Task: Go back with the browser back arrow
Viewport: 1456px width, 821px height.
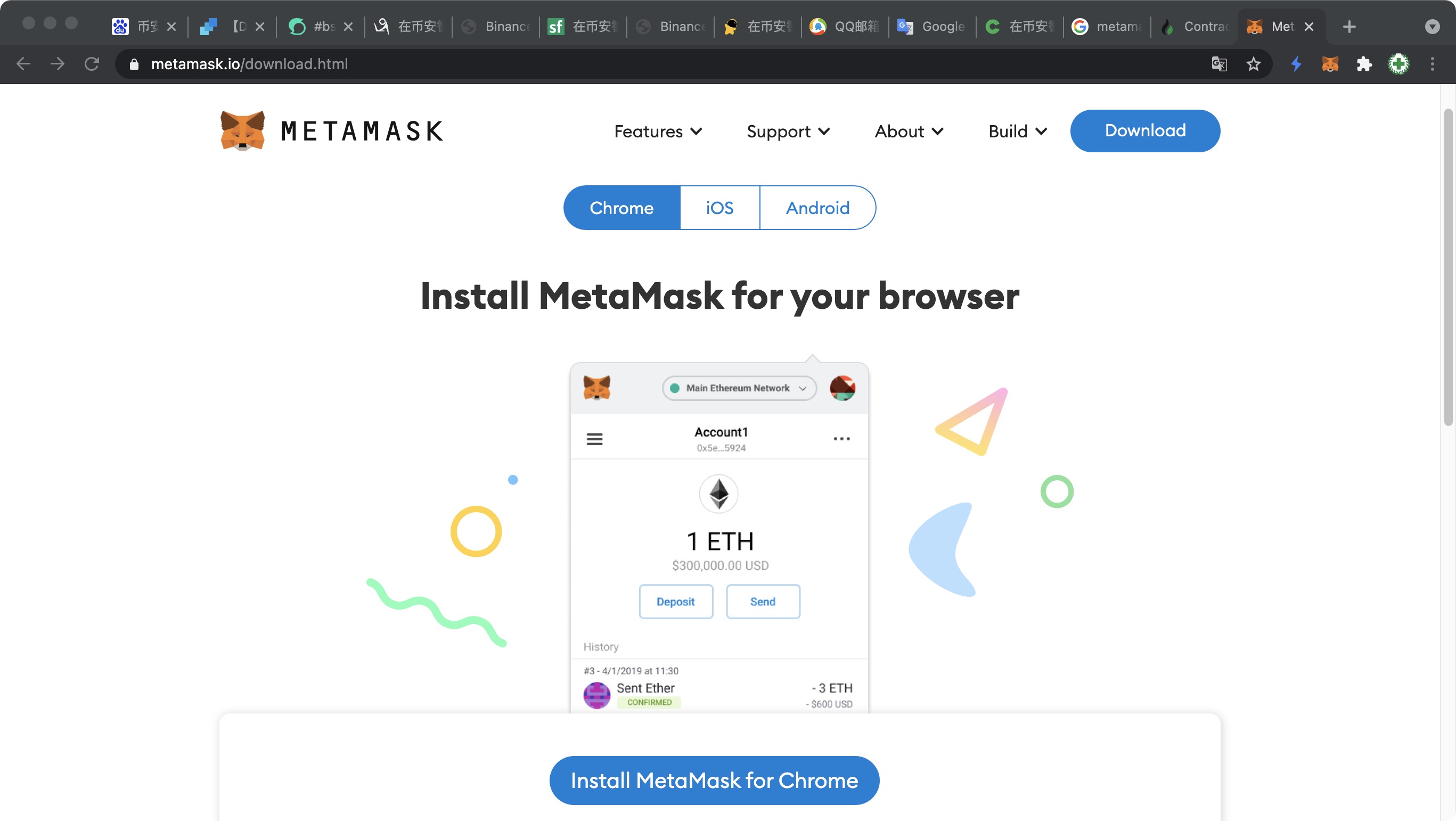Action: pos(23,64)
